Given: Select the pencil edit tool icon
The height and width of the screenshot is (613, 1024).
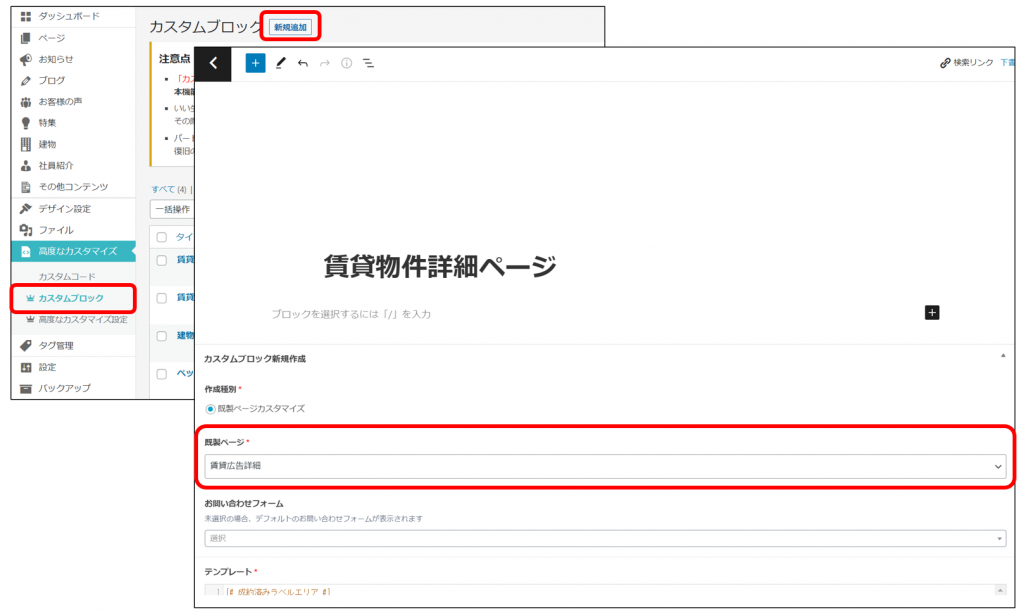Looking at the screenshot, I should (280, 63).
